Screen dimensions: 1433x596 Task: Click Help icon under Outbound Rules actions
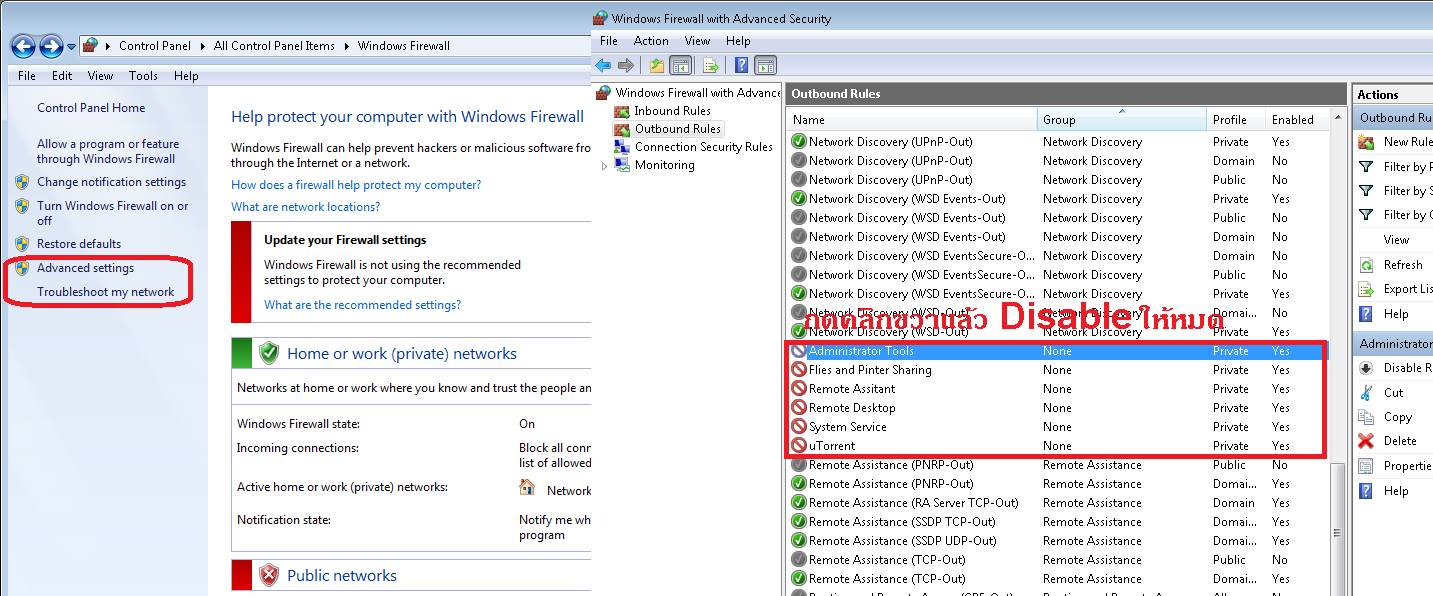coord(1366,314)
